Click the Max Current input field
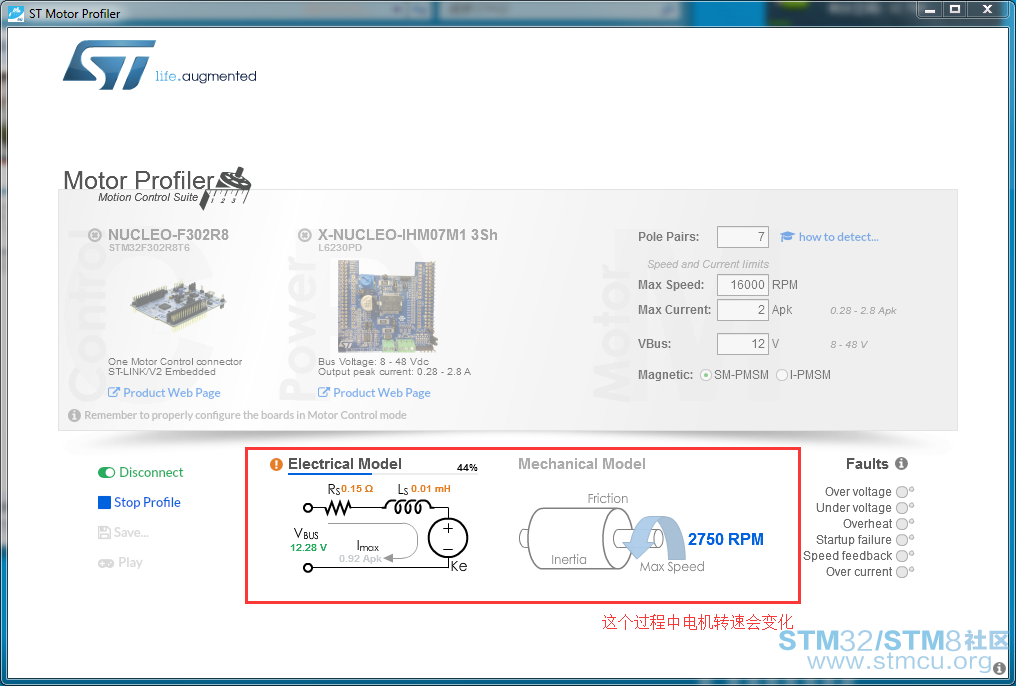The width and height of the screenshot is (1016, 686). pyautogui.click(x=743, y=310)
